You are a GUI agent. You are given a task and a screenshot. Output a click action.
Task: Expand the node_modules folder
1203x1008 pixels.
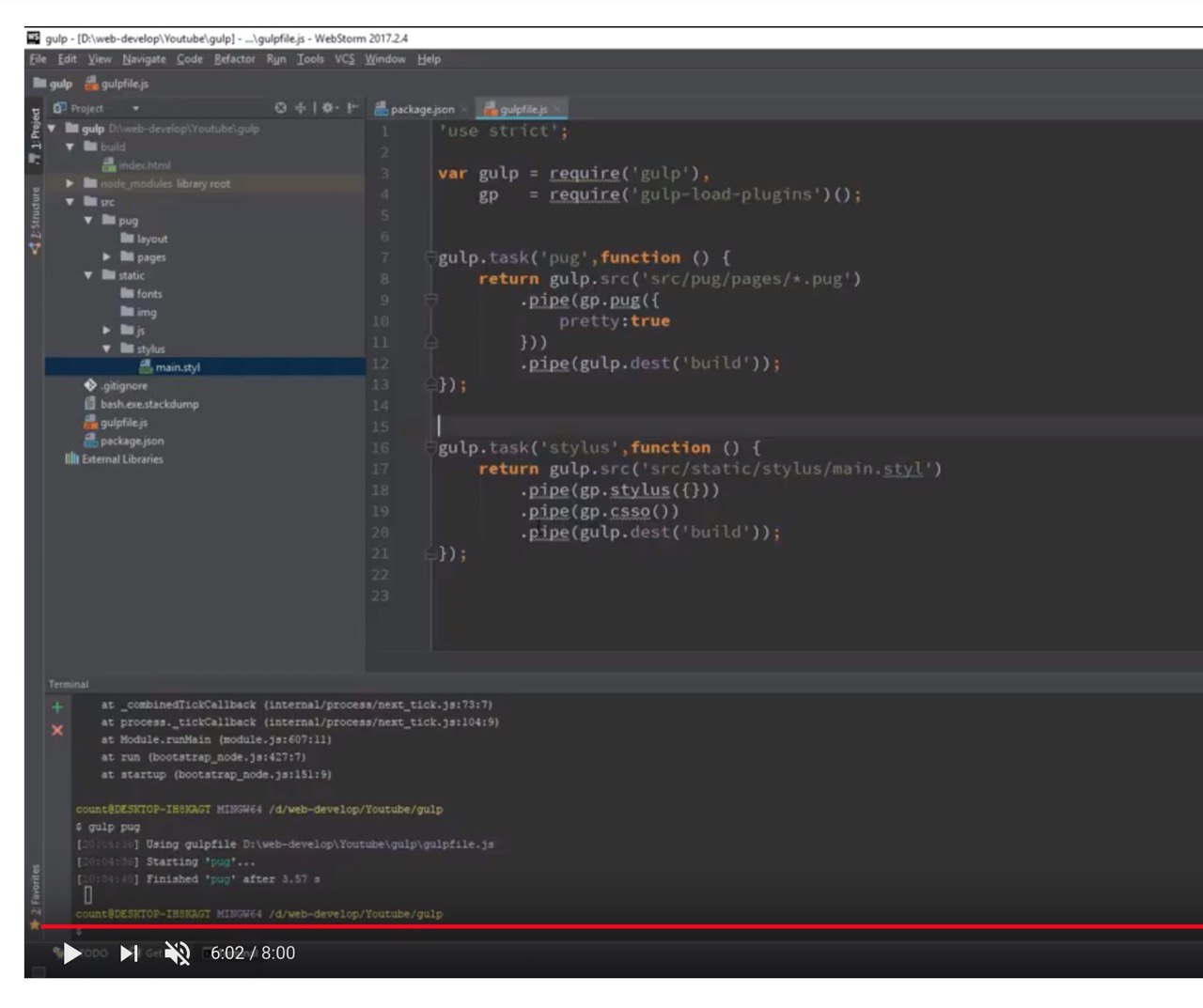click(70, 183)
